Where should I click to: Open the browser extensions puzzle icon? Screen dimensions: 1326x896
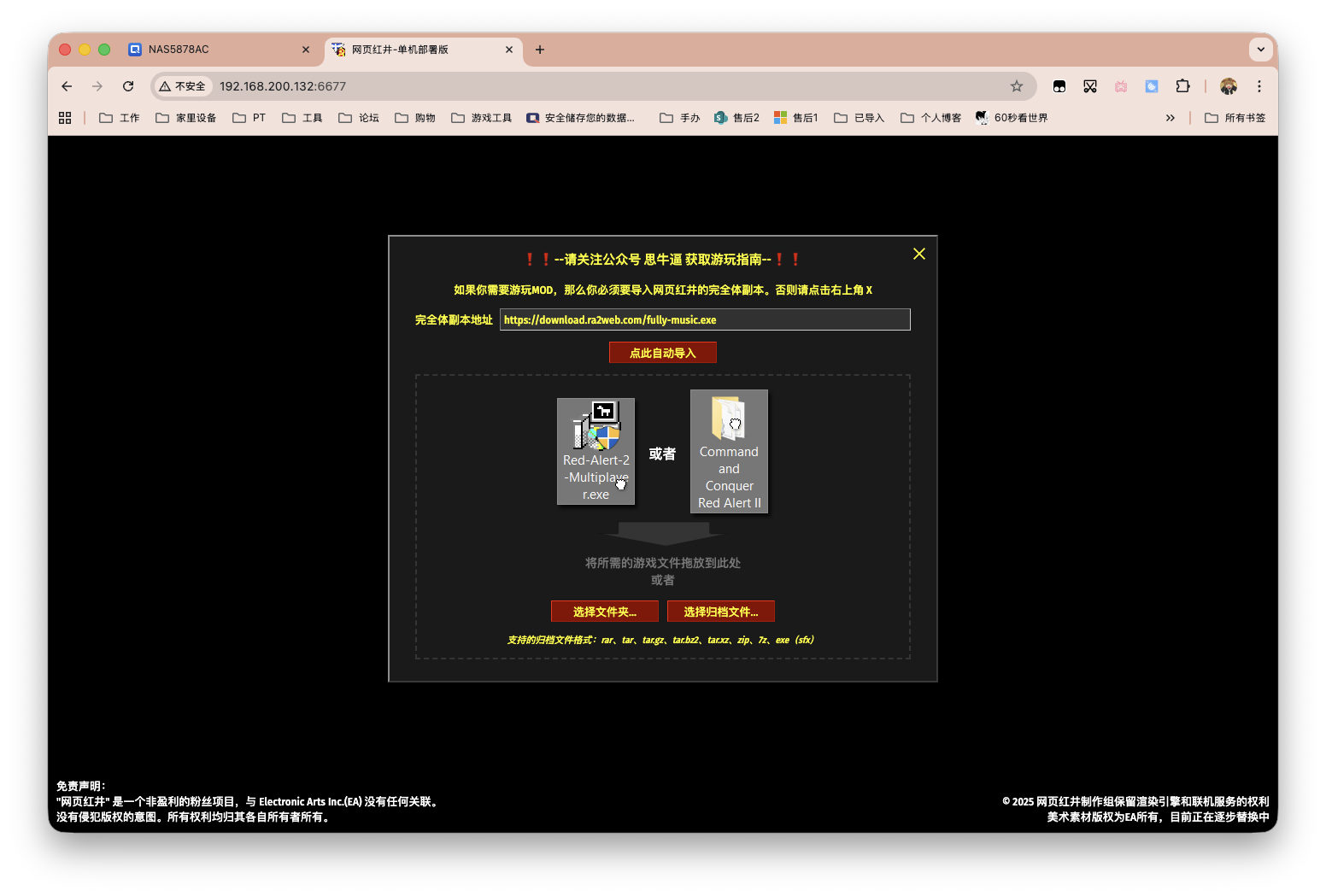point(1182,86)
